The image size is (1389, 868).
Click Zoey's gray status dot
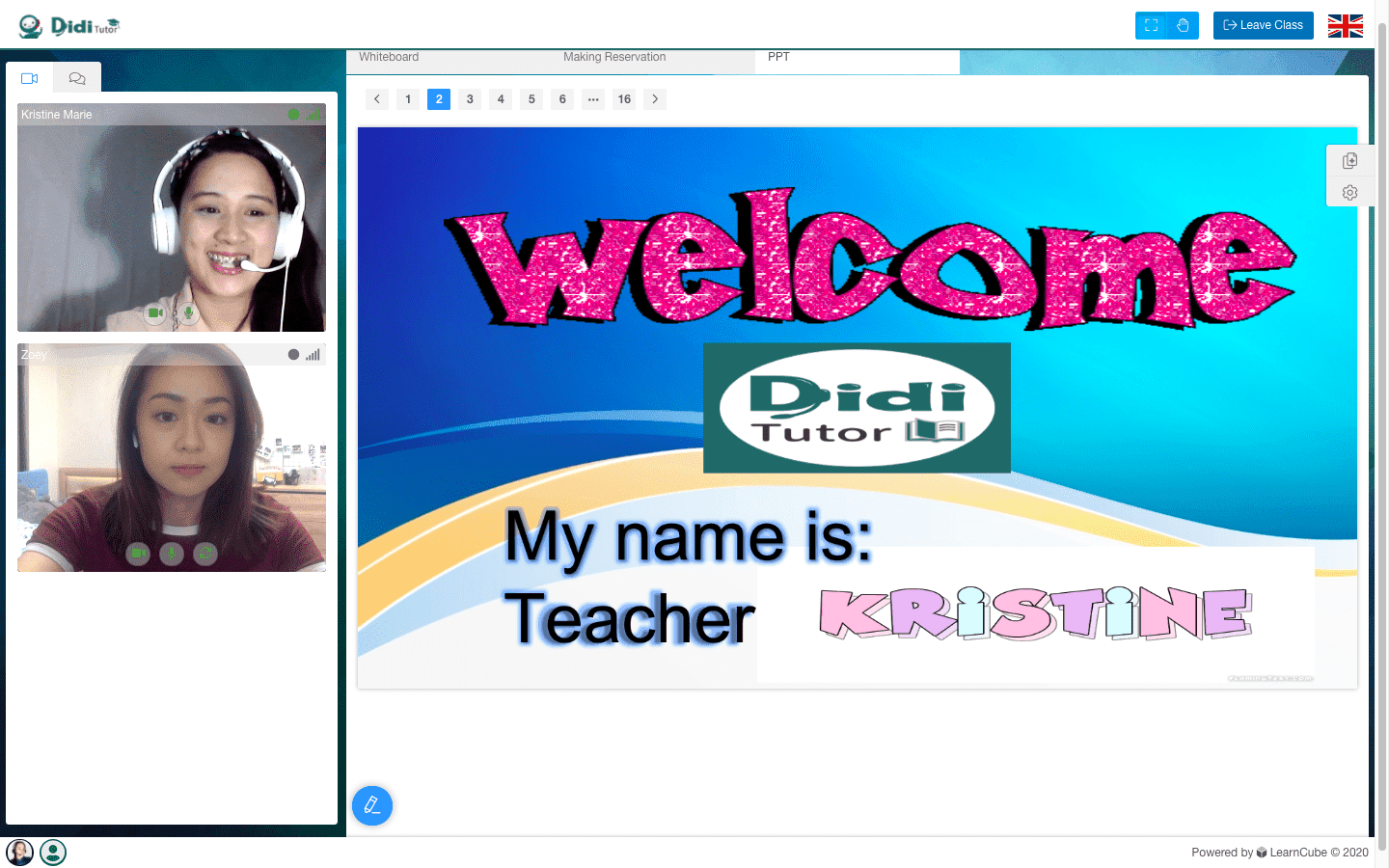[x=293, y=354]
